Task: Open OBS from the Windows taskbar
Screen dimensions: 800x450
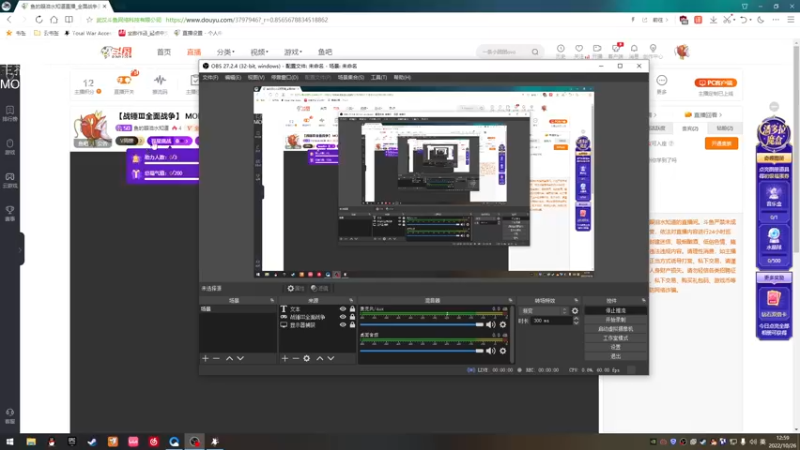Action: pos(194,441)
